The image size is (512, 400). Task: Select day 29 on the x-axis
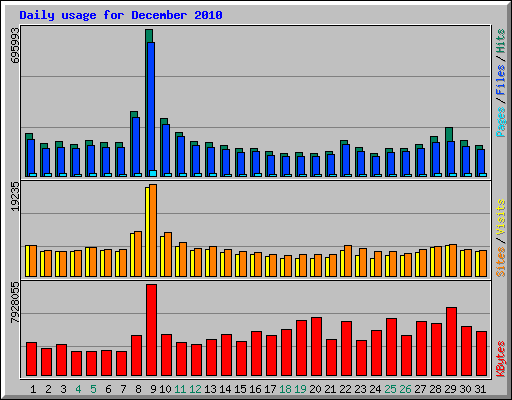point(450,389)
